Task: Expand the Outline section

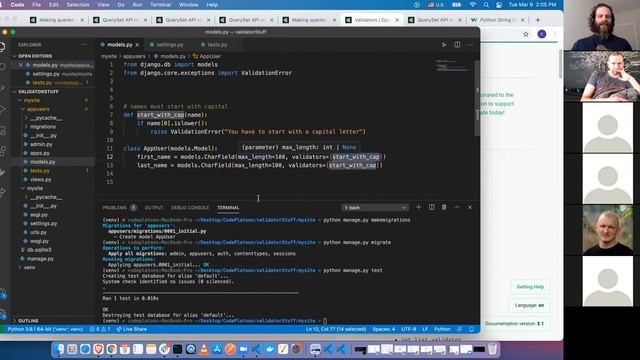Action: (x=28, y=321)
